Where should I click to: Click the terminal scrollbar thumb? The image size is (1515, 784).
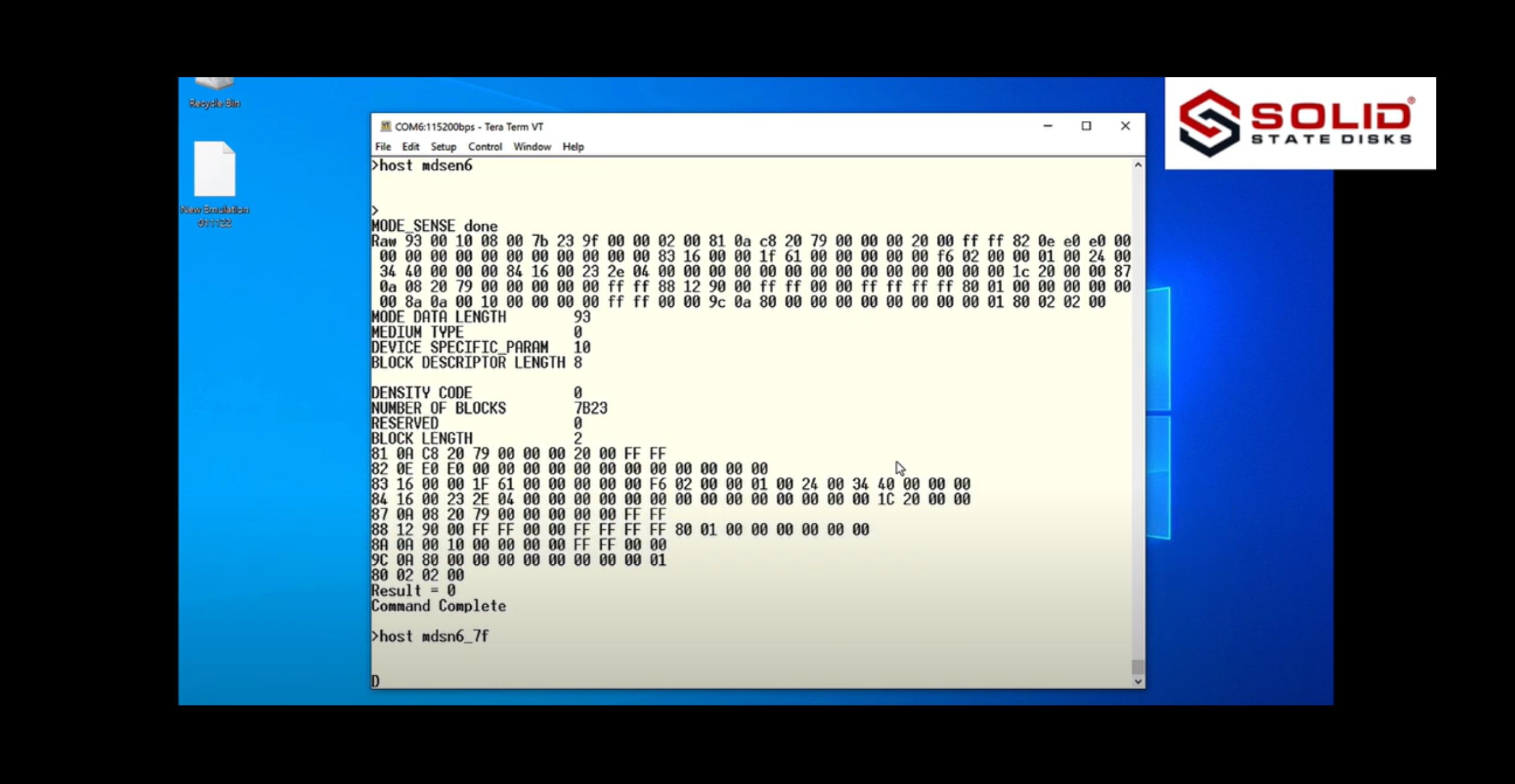(1138, 667)
